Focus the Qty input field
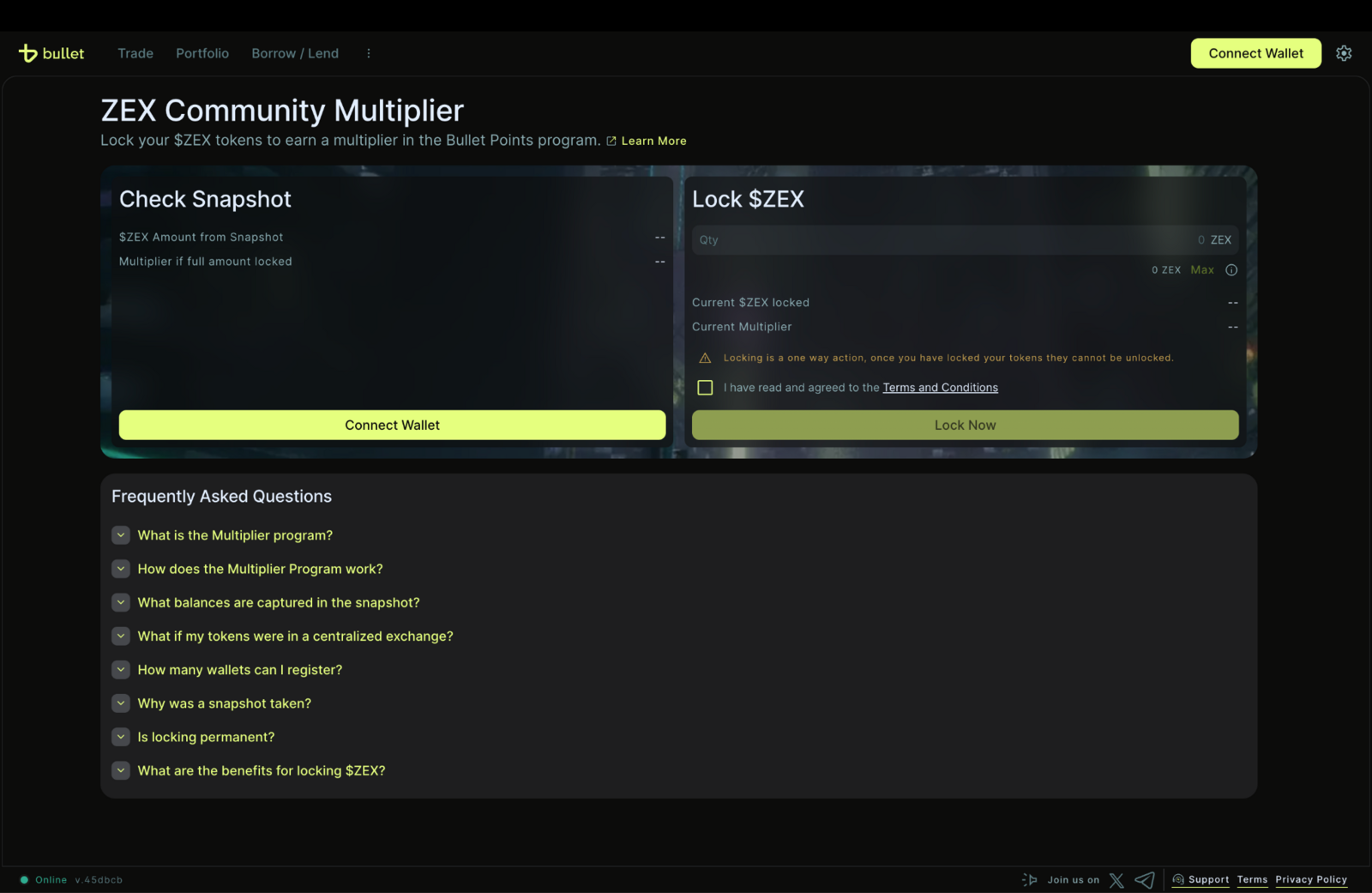 (965, 240)
